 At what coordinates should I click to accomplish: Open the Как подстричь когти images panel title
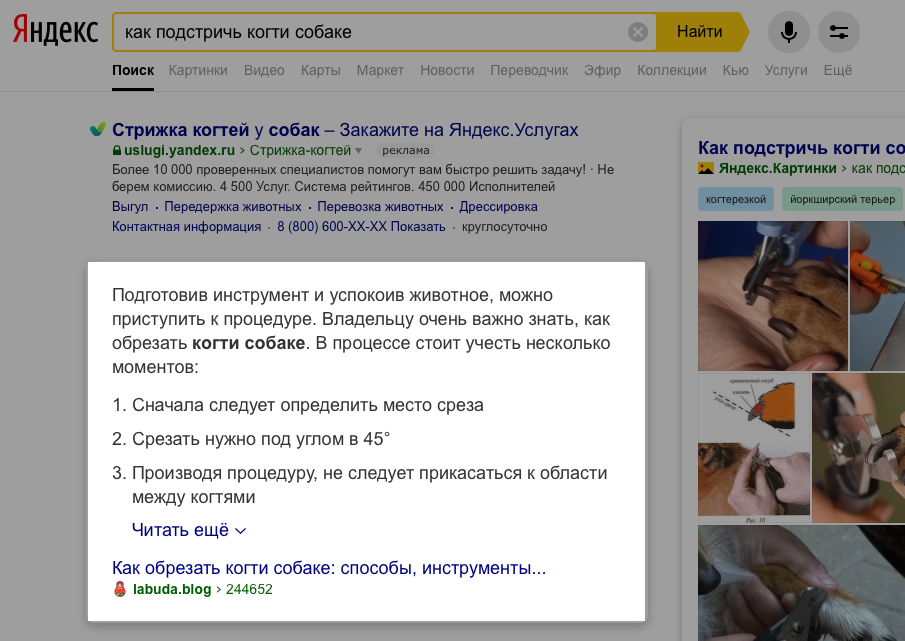[x=801, y=148]
